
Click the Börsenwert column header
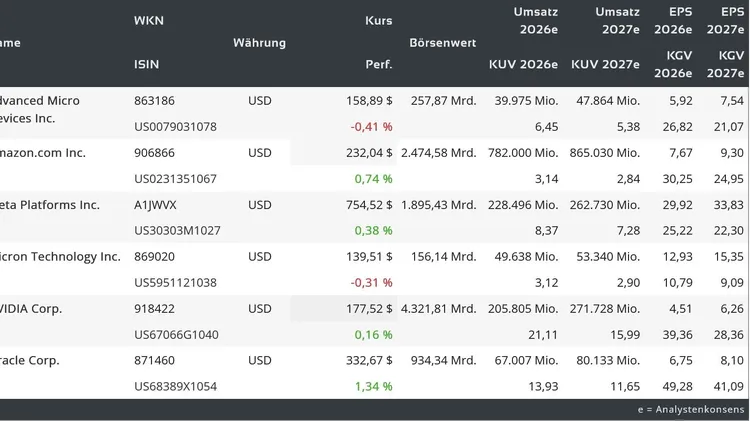coord(442,43)
